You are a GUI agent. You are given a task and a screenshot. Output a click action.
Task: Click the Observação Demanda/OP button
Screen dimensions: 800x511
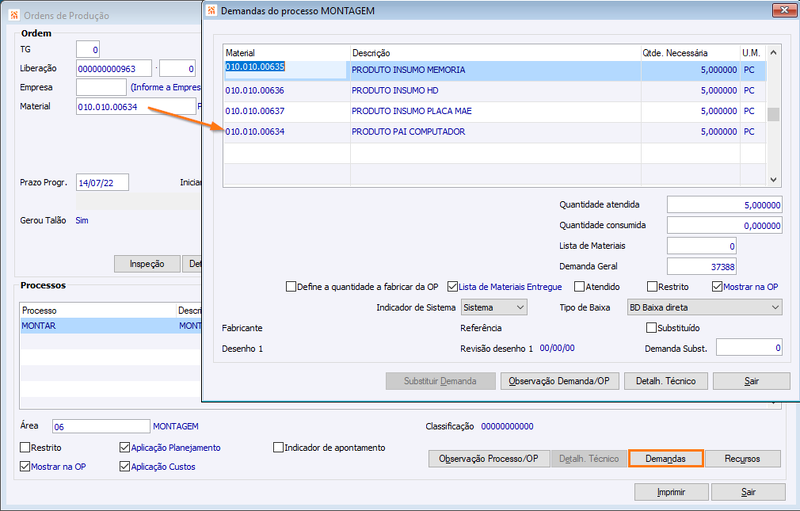pos(559,381)
